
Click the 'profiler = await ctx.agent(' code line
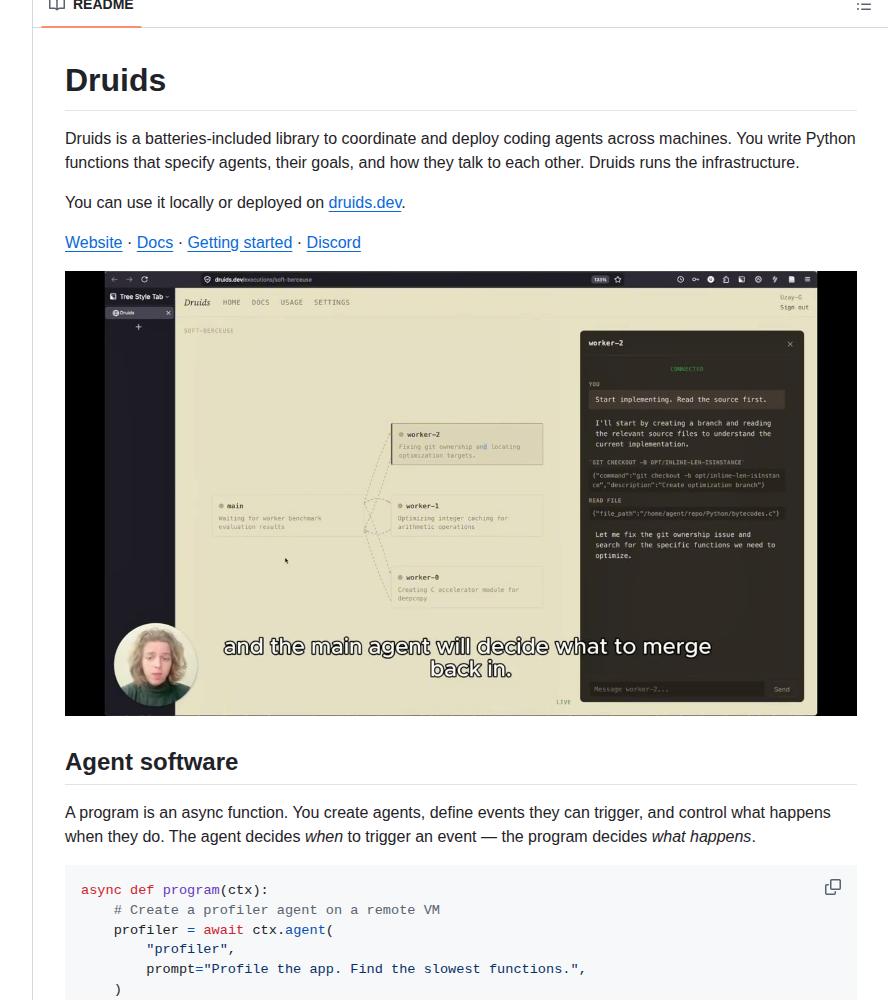pyautogui.click(x=223, y=930)
